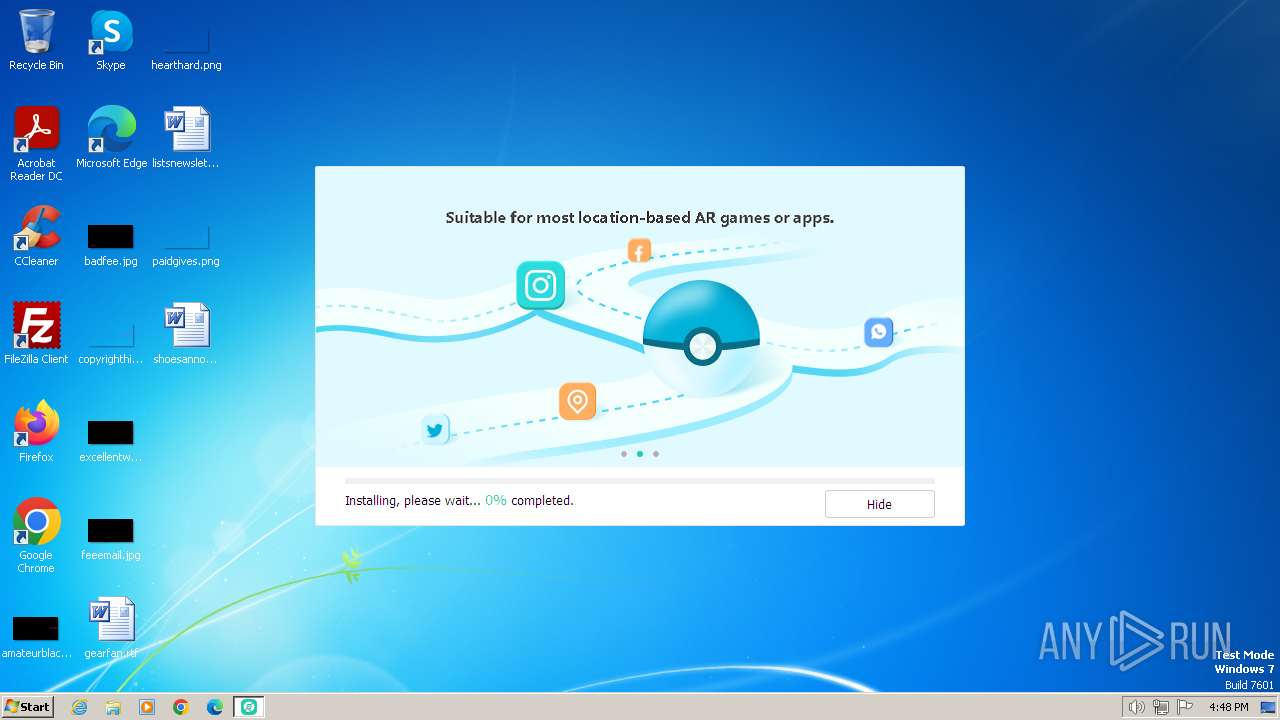Click the 'Suitable for most location-based AR games' heading
This screenshot has width=1280, height=720.
(x=640, y=217)
